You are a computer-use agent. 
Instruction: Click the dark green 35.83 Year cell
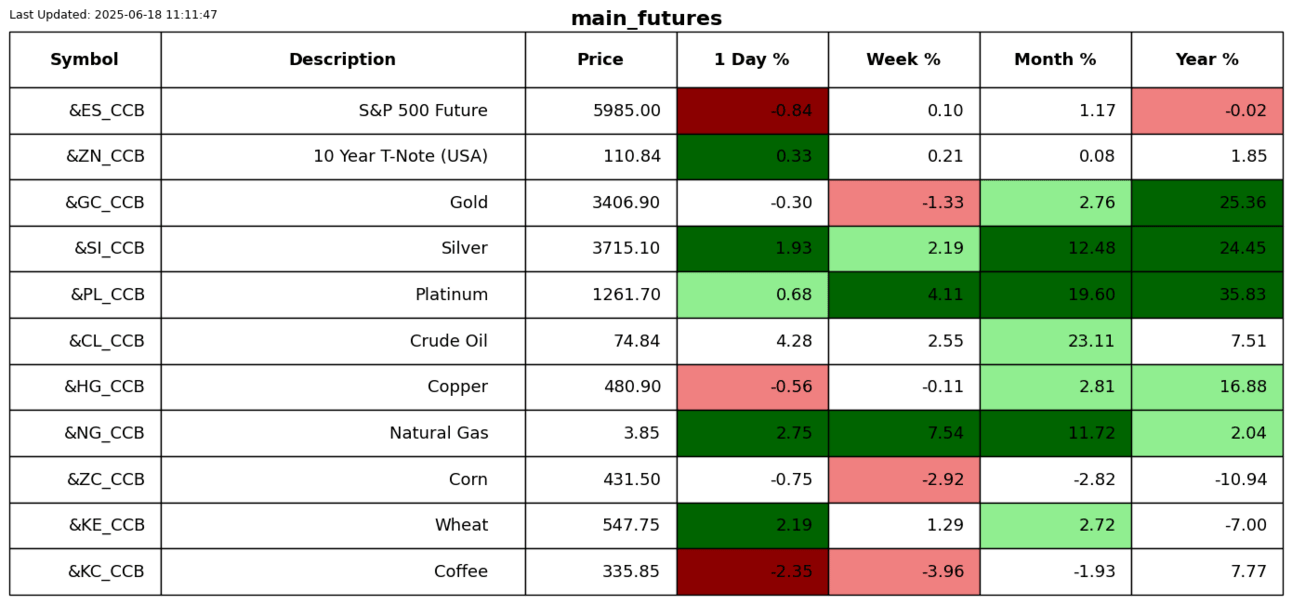pyautogui.click(x=1207, y=295)
